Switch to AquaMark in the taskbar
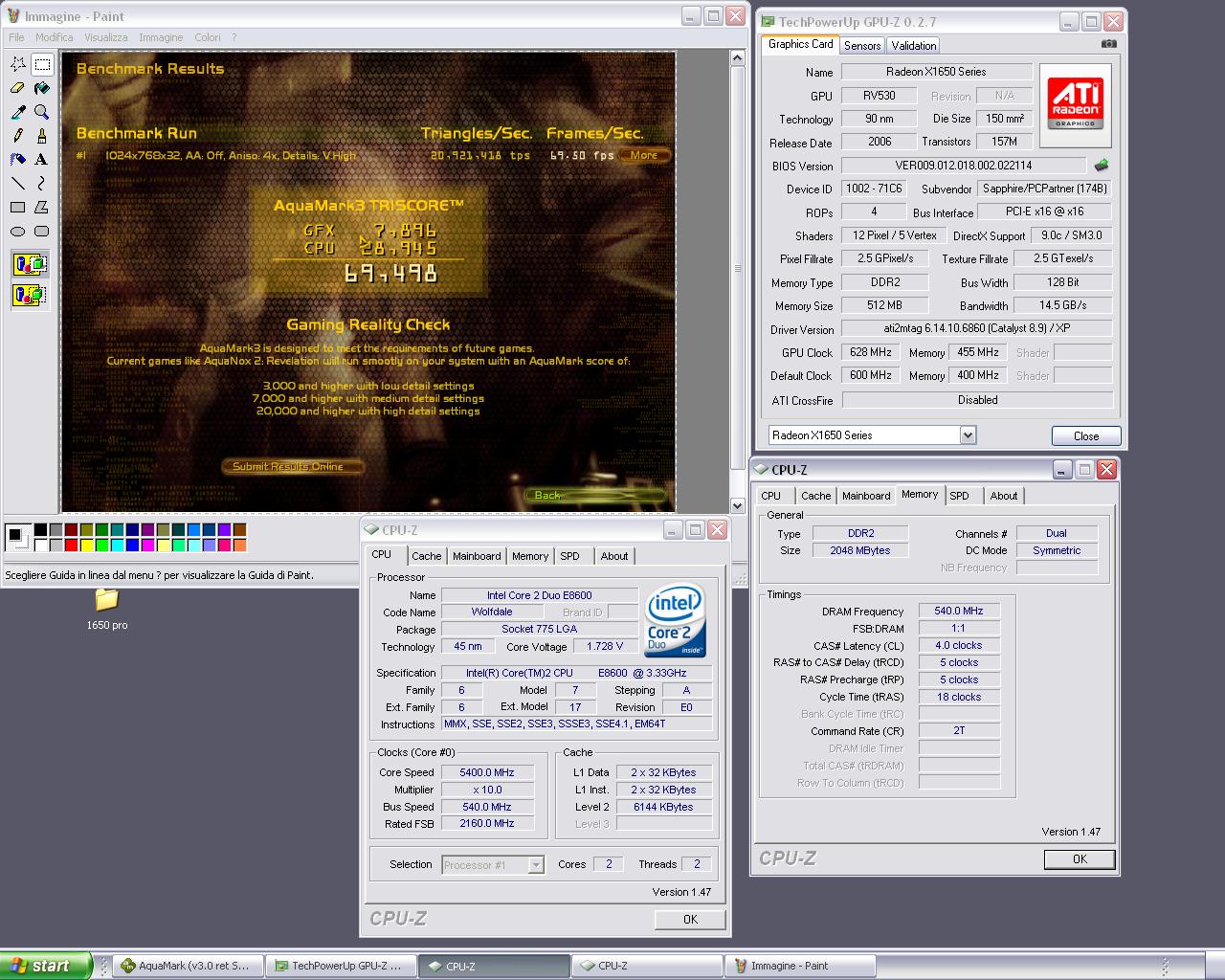 click(188, 967)
